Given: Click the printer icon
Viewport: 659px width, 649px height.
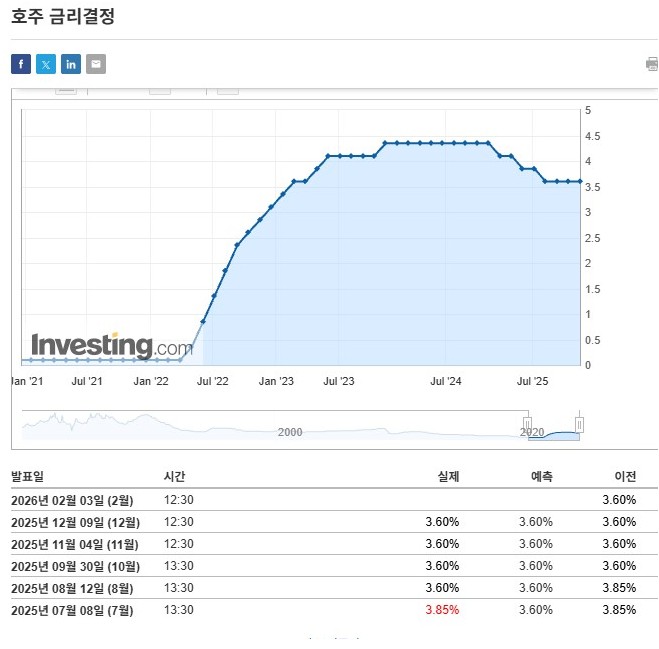Looking at the screenshot, I should [x=651, y=64].
